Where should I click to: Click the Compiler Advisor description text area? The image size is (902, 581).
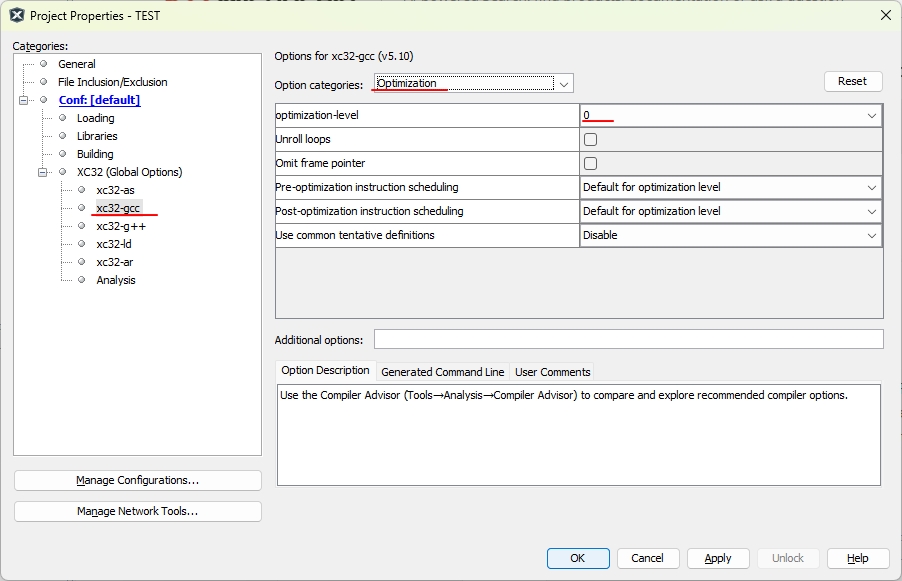[579, 435]
